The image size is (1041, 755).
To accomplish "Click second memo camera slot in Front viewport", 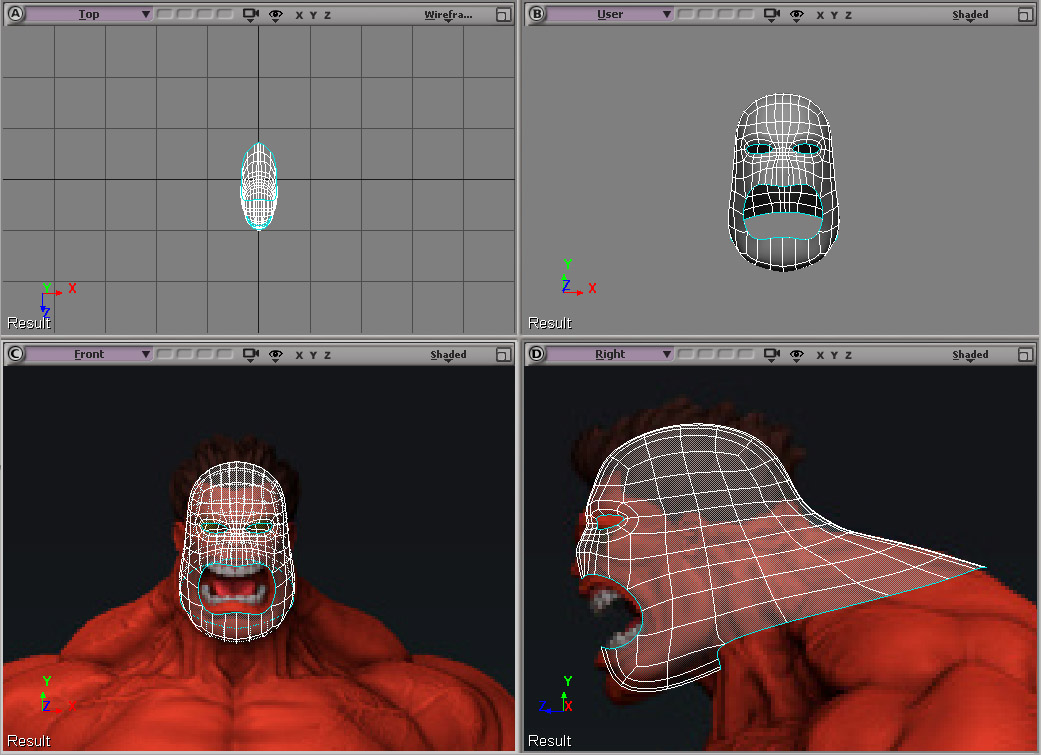I will point(185,354).
